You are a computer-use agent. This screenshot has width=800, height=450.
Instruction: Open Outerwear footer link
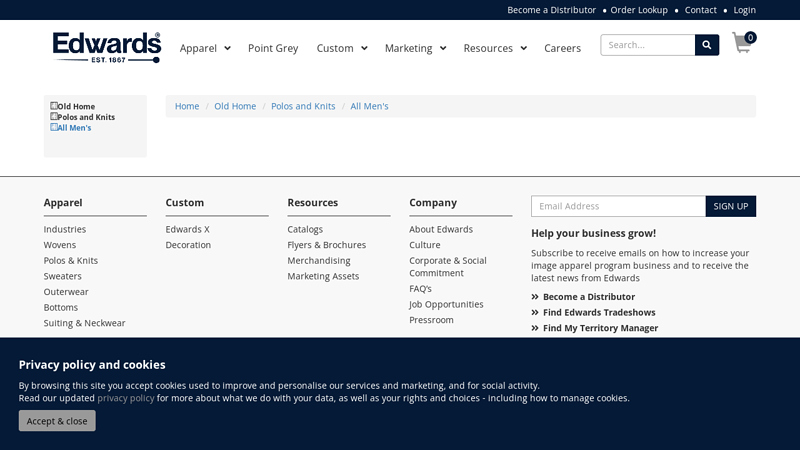click(x=66, y=292)
